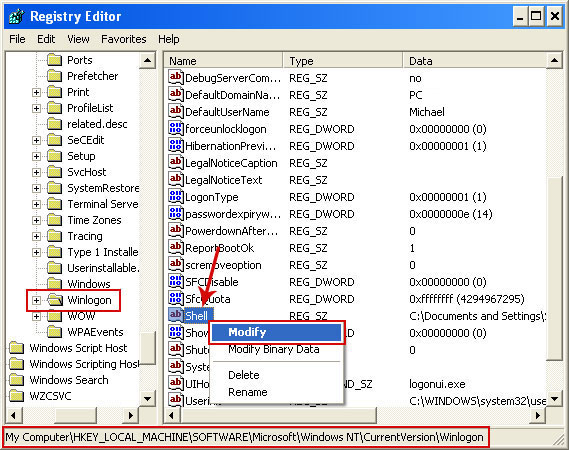
Task: Choose Delete from the context menu
Action: click(x=277, y=375)
